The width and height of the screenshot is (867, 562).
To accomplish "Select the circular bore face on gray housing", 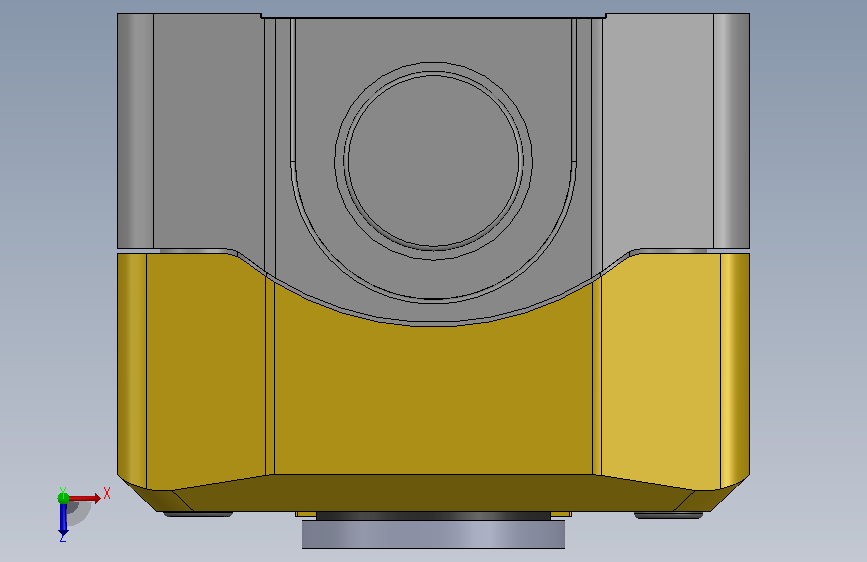I will point(434,160).
